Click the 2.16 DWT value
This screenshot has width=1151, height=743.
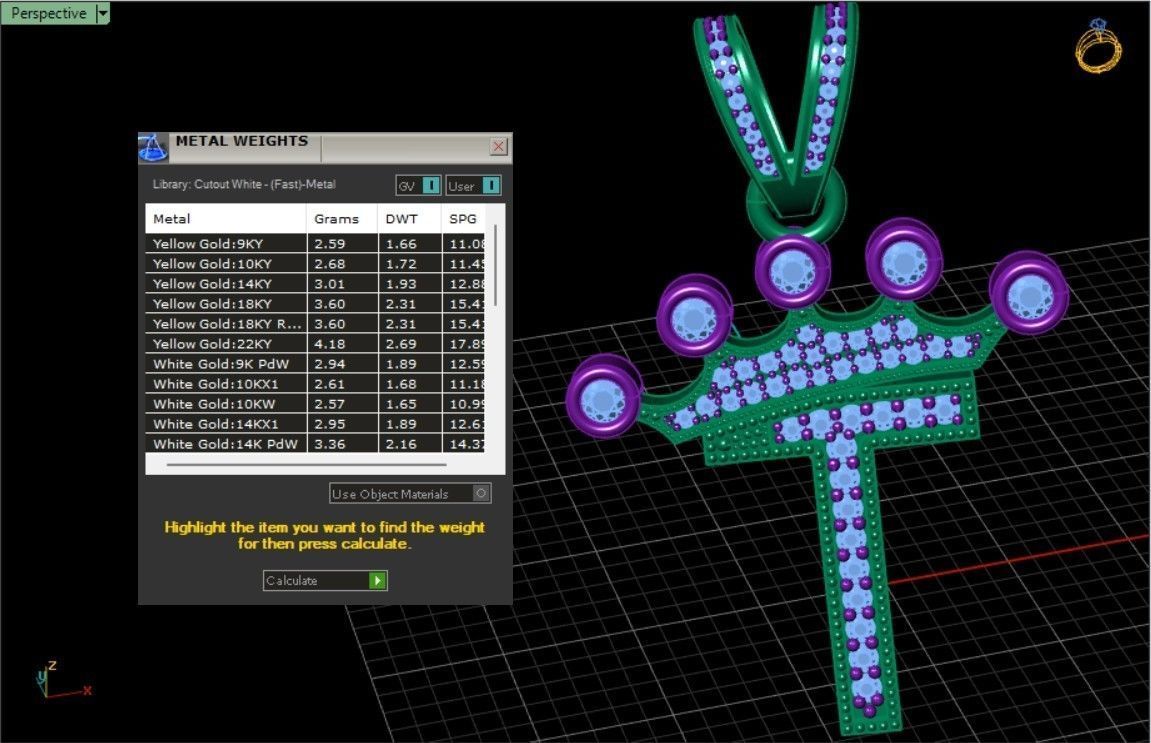click(x=401, y=443)
